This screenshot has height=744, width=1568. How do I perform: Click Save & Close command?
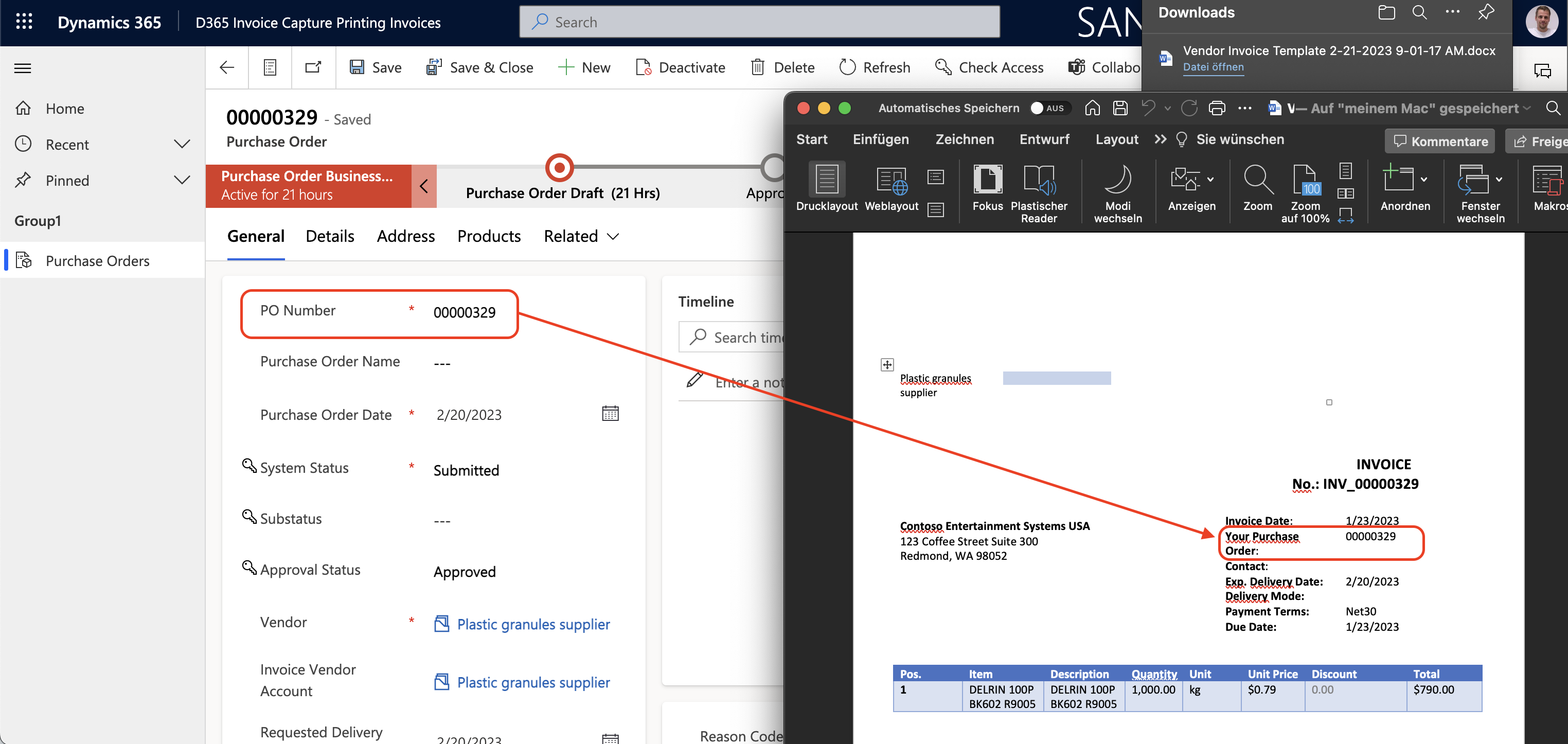click(x=479, y=67)
